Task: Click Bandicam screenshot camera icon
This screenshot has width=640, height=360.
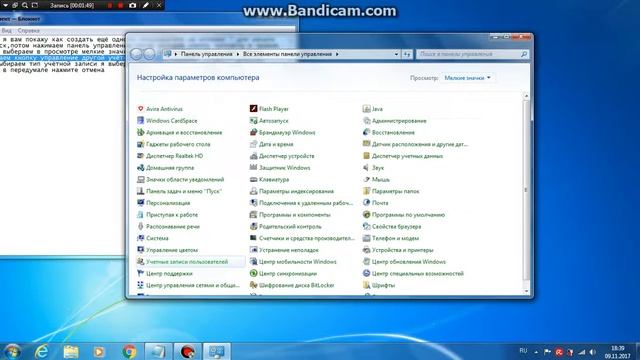Action: tap(133, 5)
